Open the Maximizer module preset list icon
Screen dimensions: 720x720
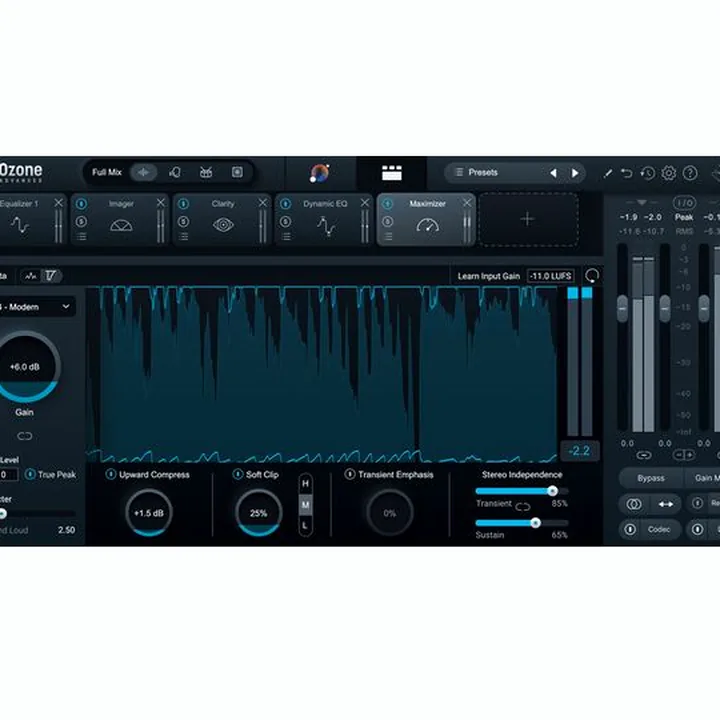coord(388,236)
